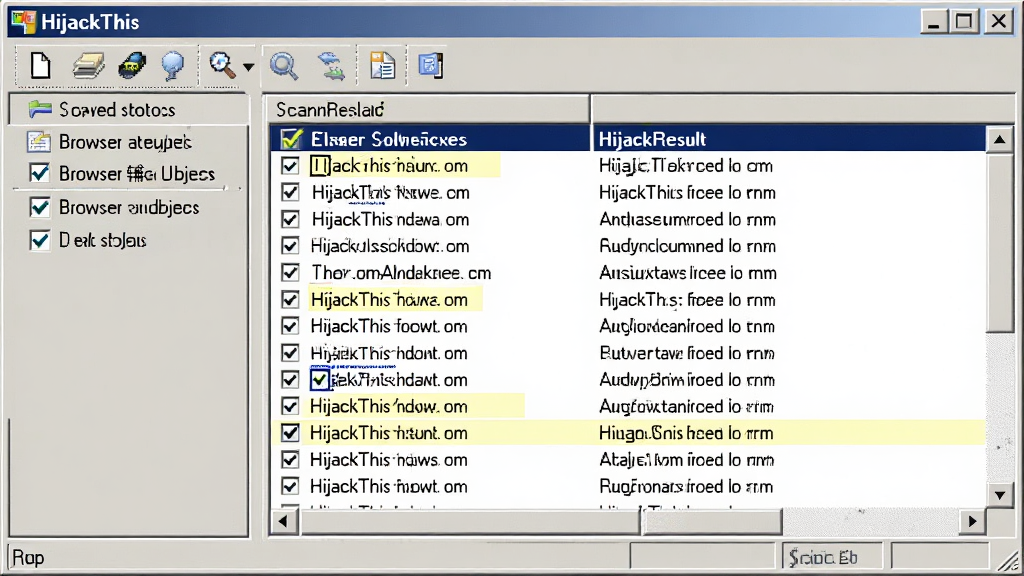
Task: Toggle the header checkbox next to Elaaer Solveriexes
Action: click(291, 139)
